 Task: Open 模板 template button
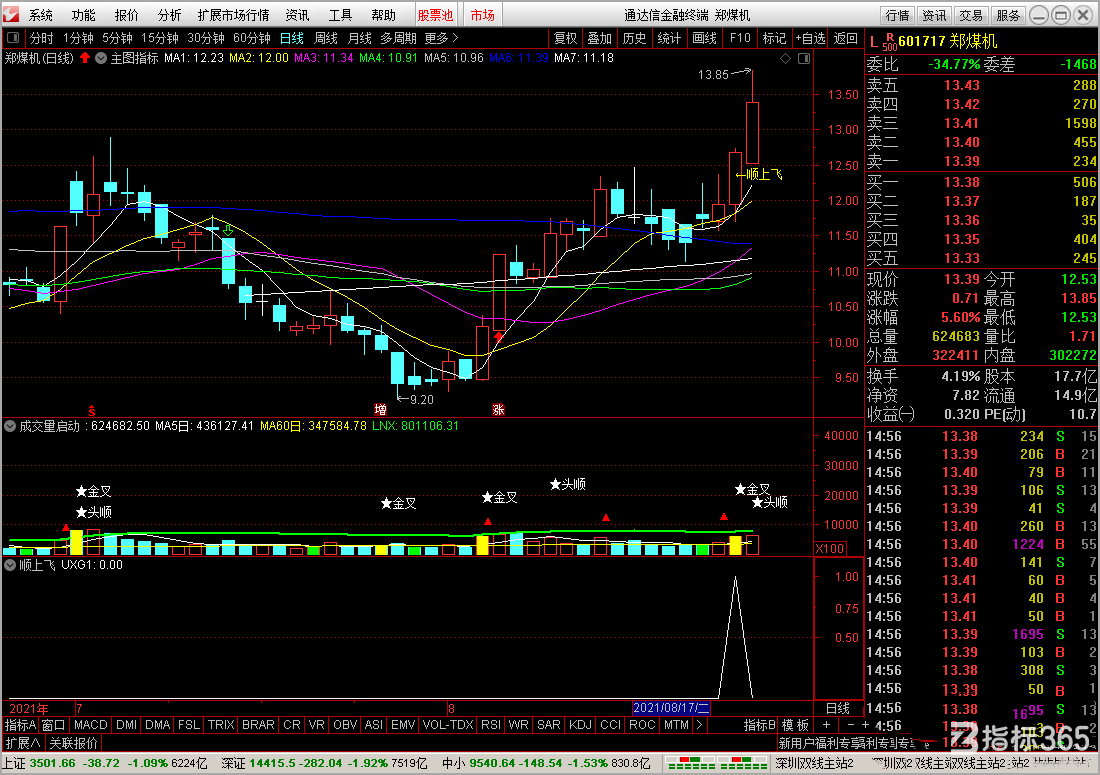point(796,725)
